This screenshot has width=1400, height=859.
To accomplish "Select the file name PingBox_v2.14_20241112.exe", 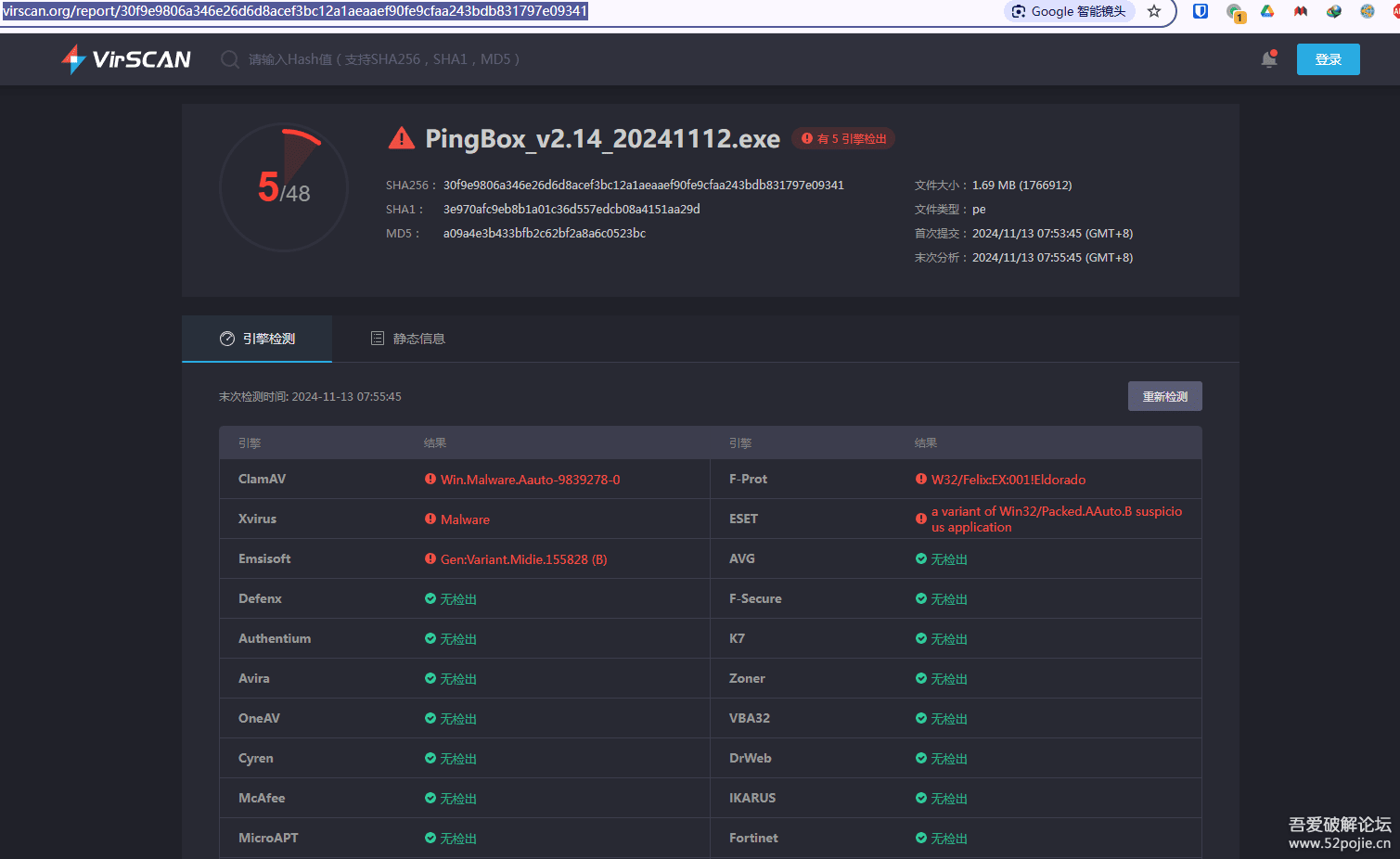I will click(x=602, y=138).
